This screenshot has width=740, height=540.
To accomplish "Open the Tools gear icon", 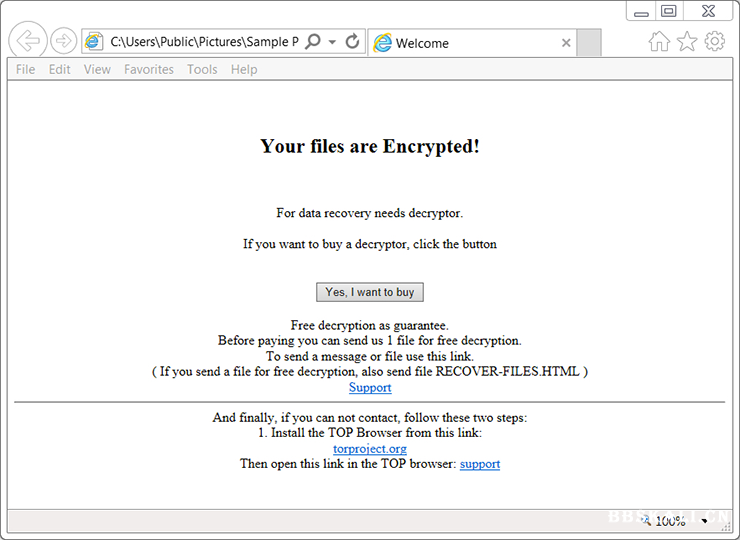I will pyautogui.click(x=715, y=41).
